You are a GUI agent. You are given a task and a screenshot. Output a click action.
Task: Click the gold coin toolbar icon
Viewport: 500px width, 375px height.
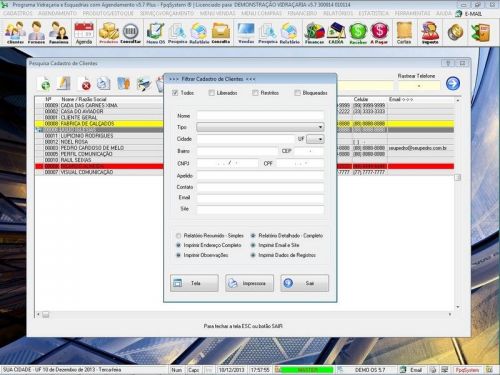(x=455, y=32)
